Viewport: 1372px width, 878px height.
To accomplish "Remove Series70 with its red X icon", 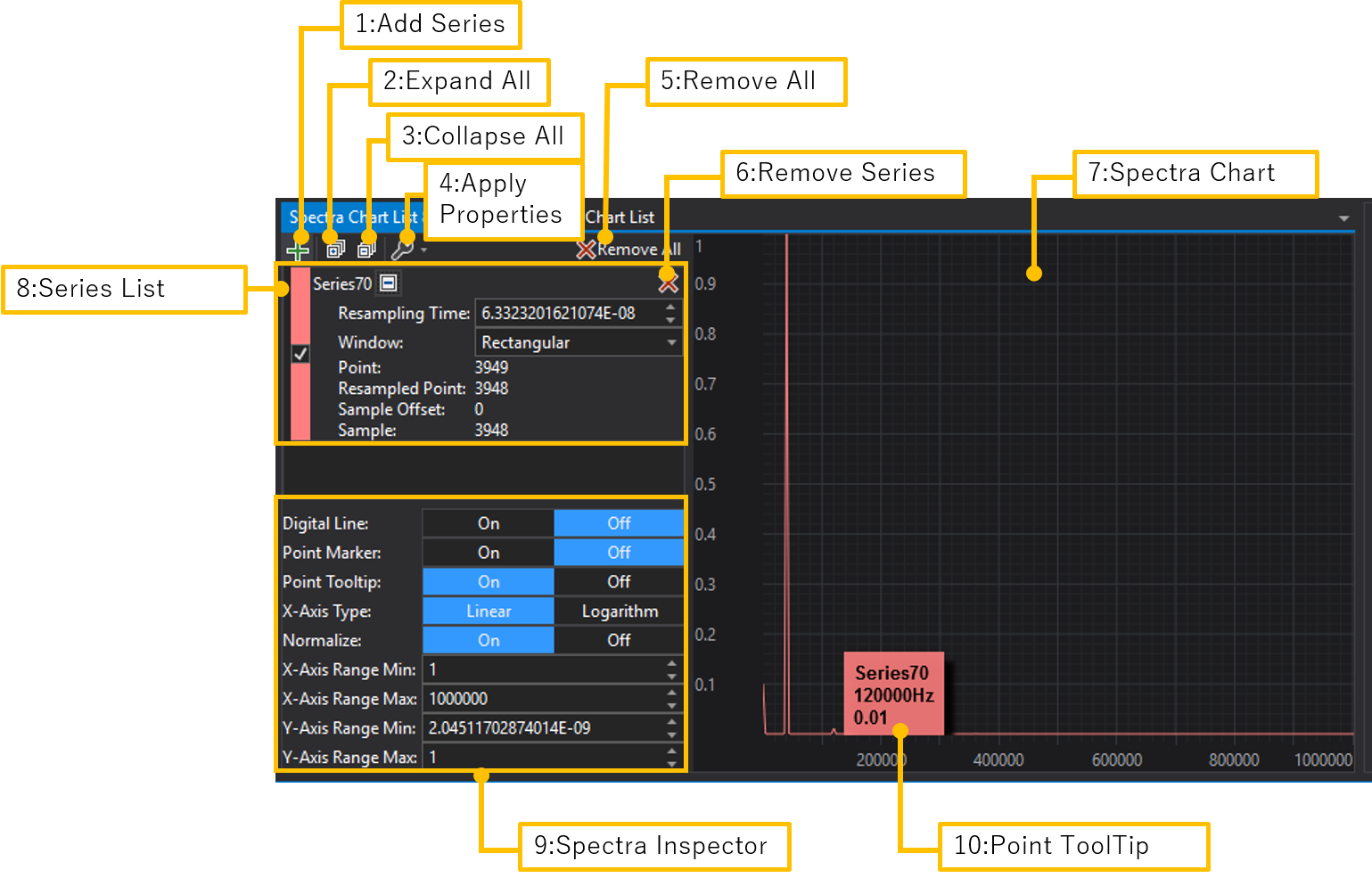I will (668, 284).
